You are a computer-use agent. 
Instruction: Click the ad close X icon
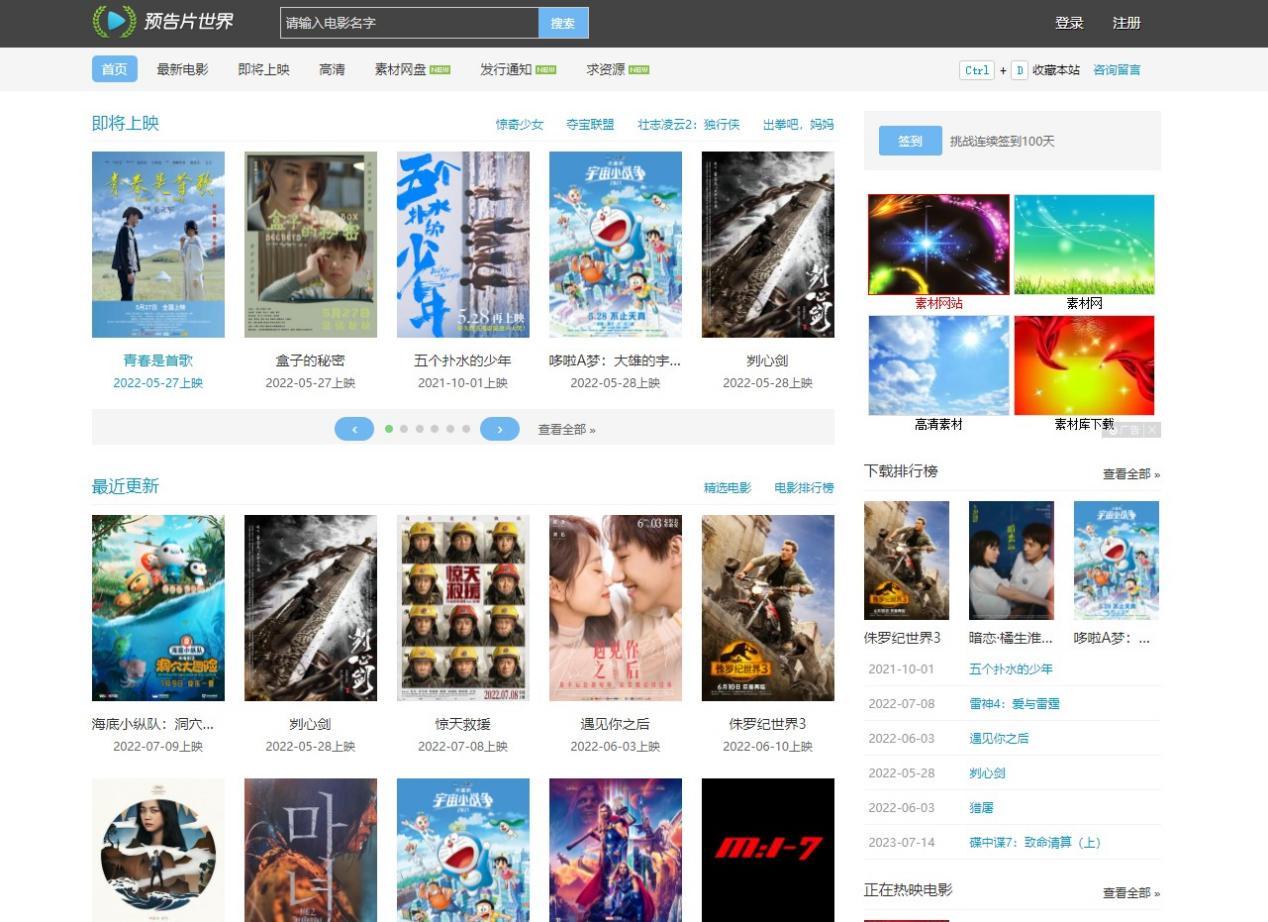click(1152, 430)
